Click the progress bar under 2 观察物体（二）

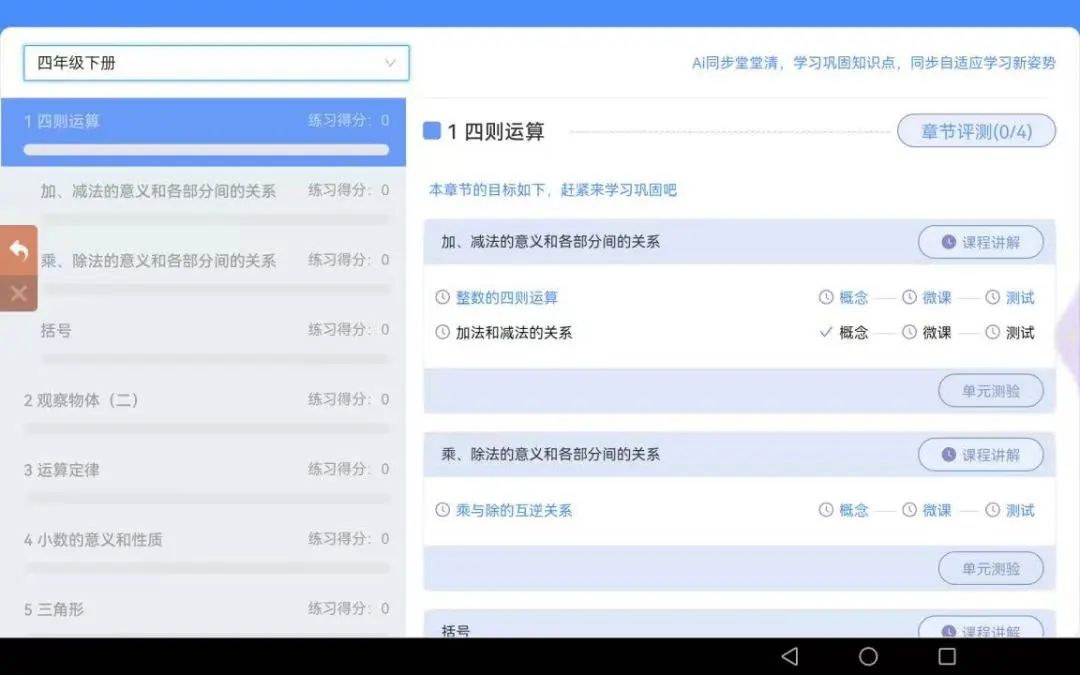click(x=206, y=428)
